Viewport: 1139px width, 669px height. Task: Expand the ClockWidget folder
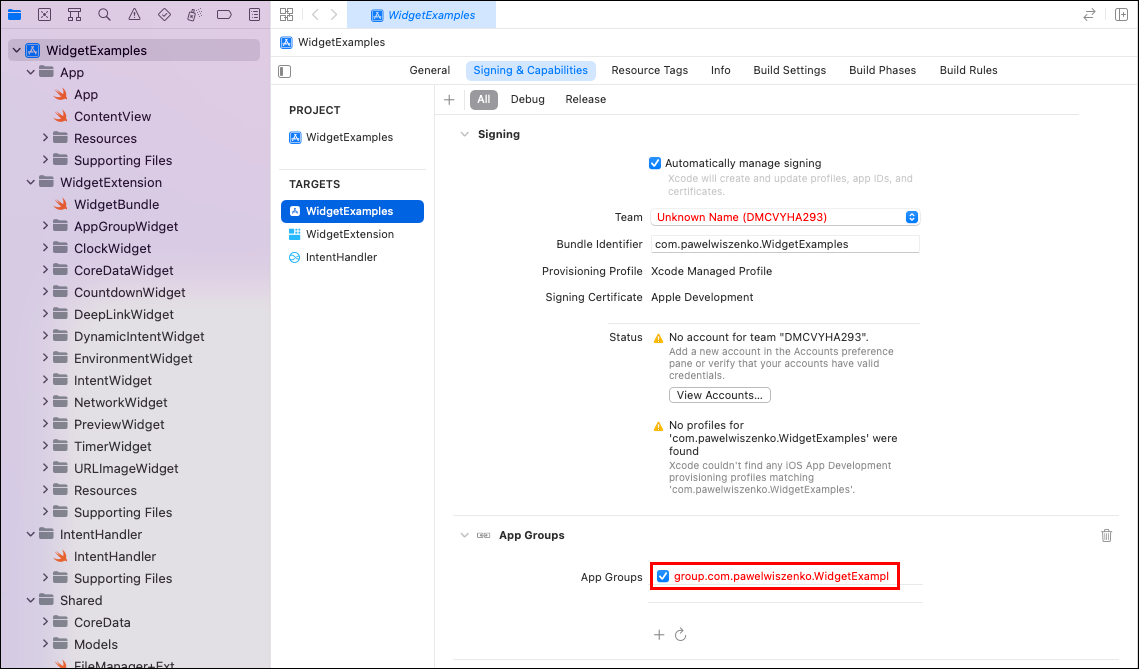click(45, 248)
